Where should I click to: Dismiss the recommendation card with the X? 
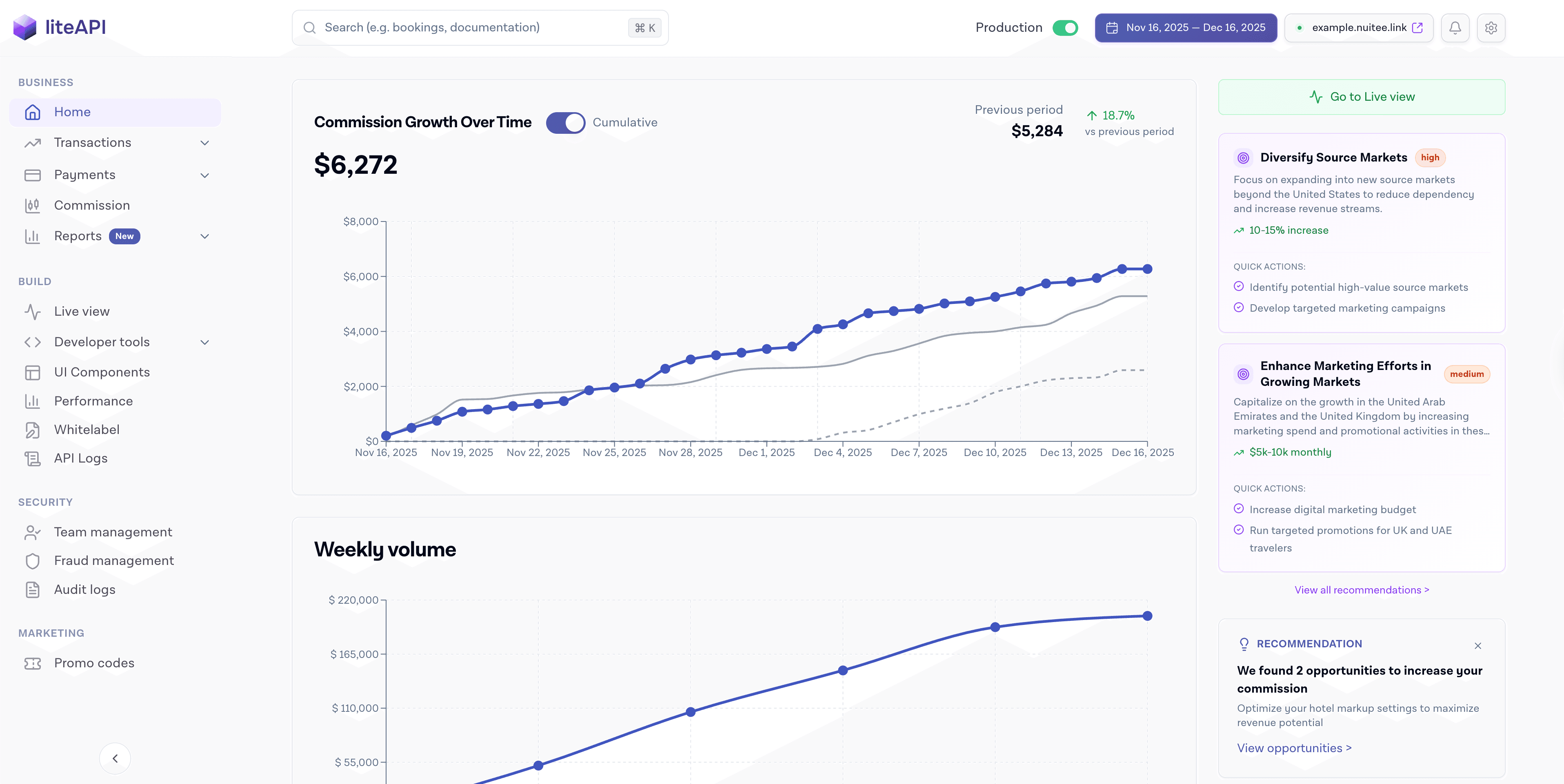1478,646
